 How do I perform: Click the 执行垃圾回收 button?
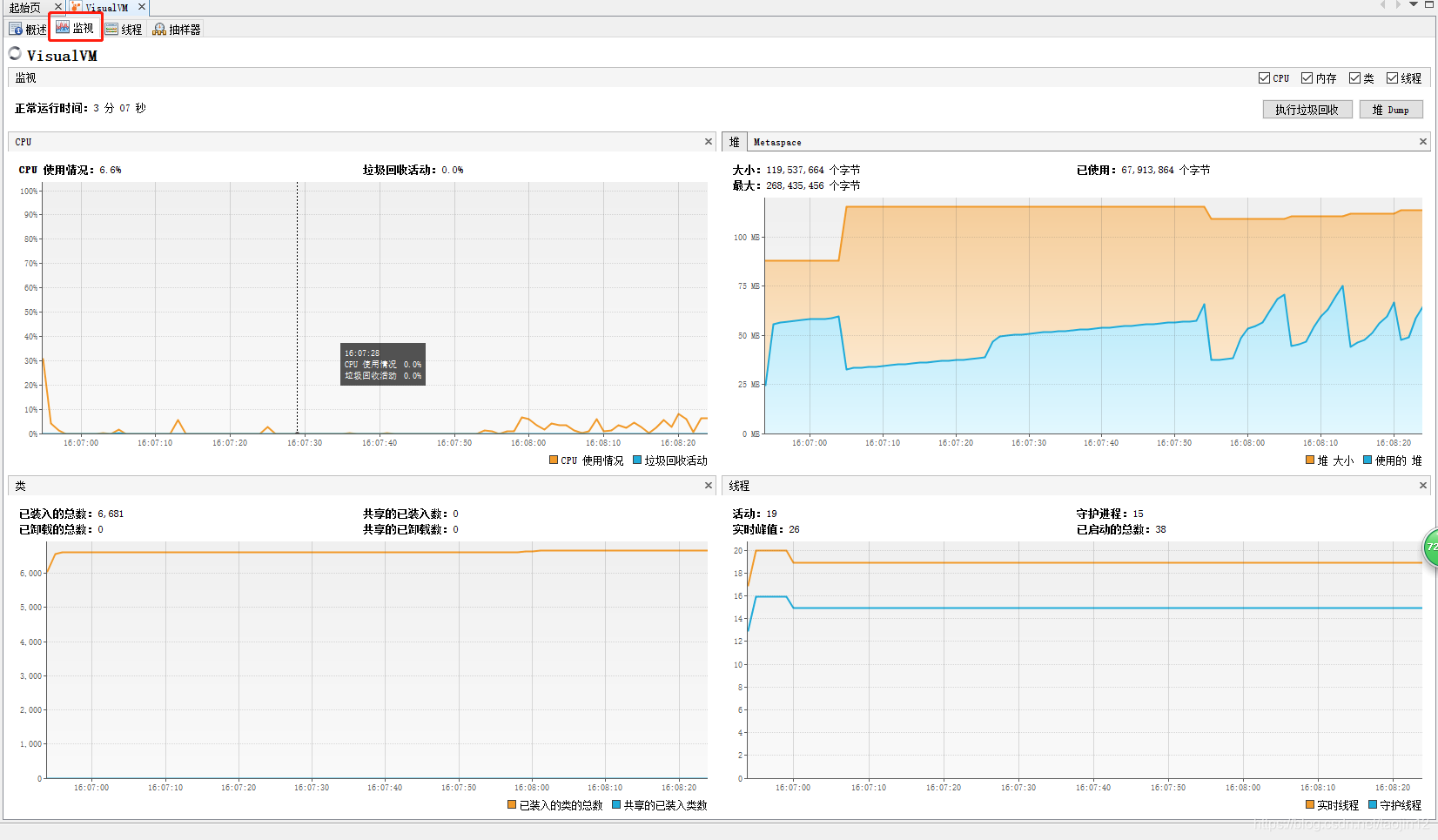1307,110
